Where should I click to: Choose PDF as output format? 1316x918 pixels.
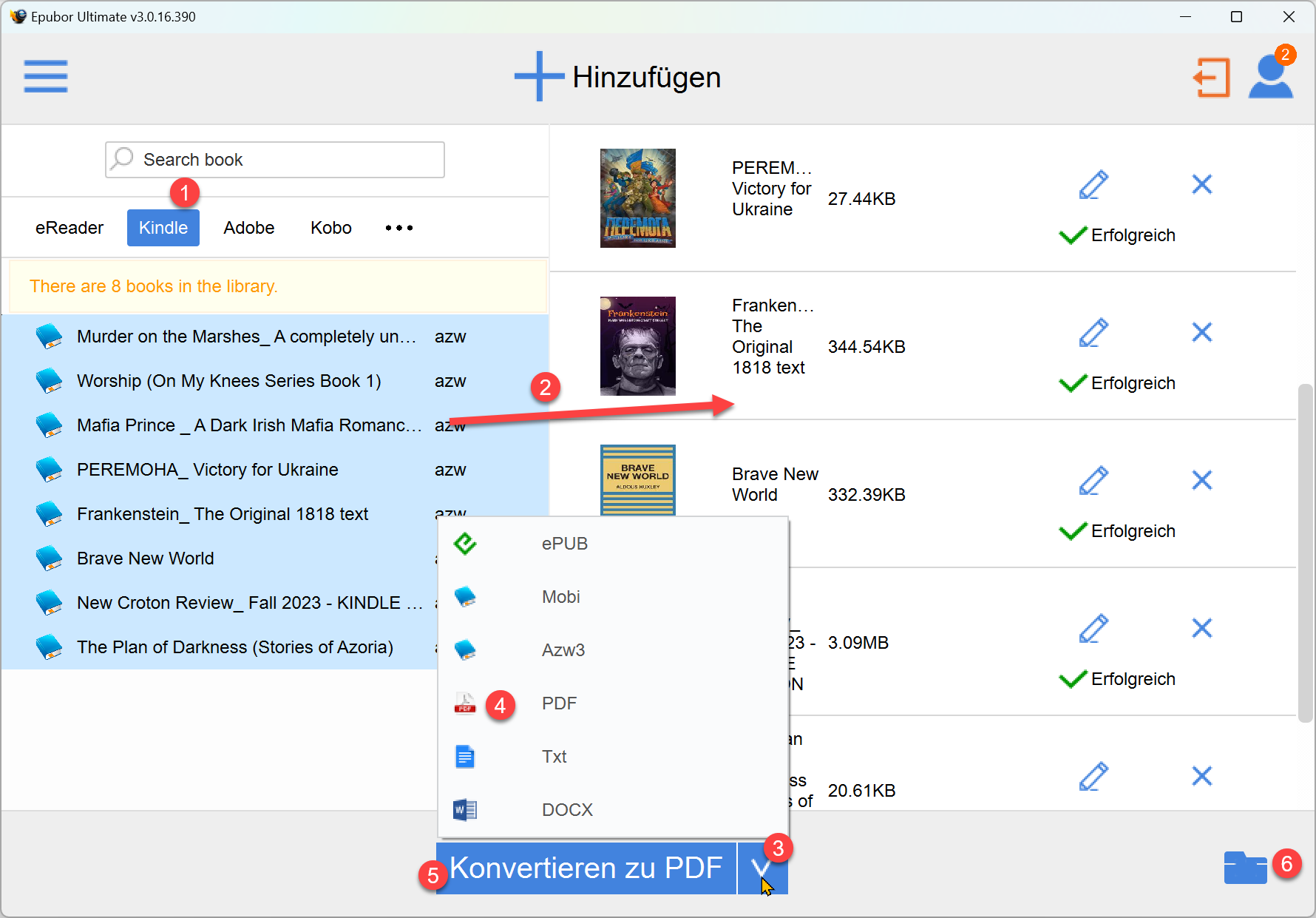614,703
